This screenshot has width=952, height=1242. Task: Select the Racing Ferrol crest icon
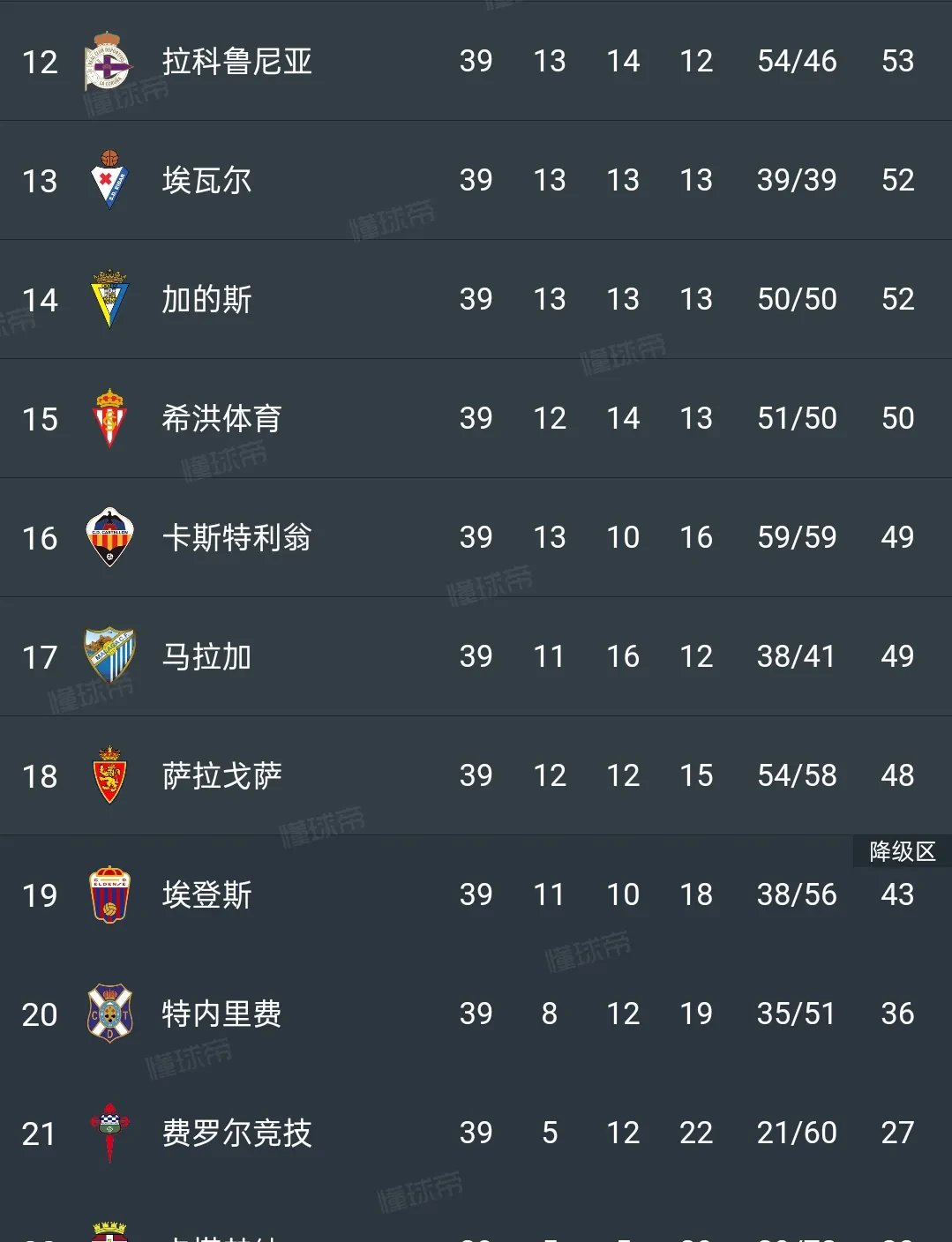pyautogui.click(x=109, y=1133)
